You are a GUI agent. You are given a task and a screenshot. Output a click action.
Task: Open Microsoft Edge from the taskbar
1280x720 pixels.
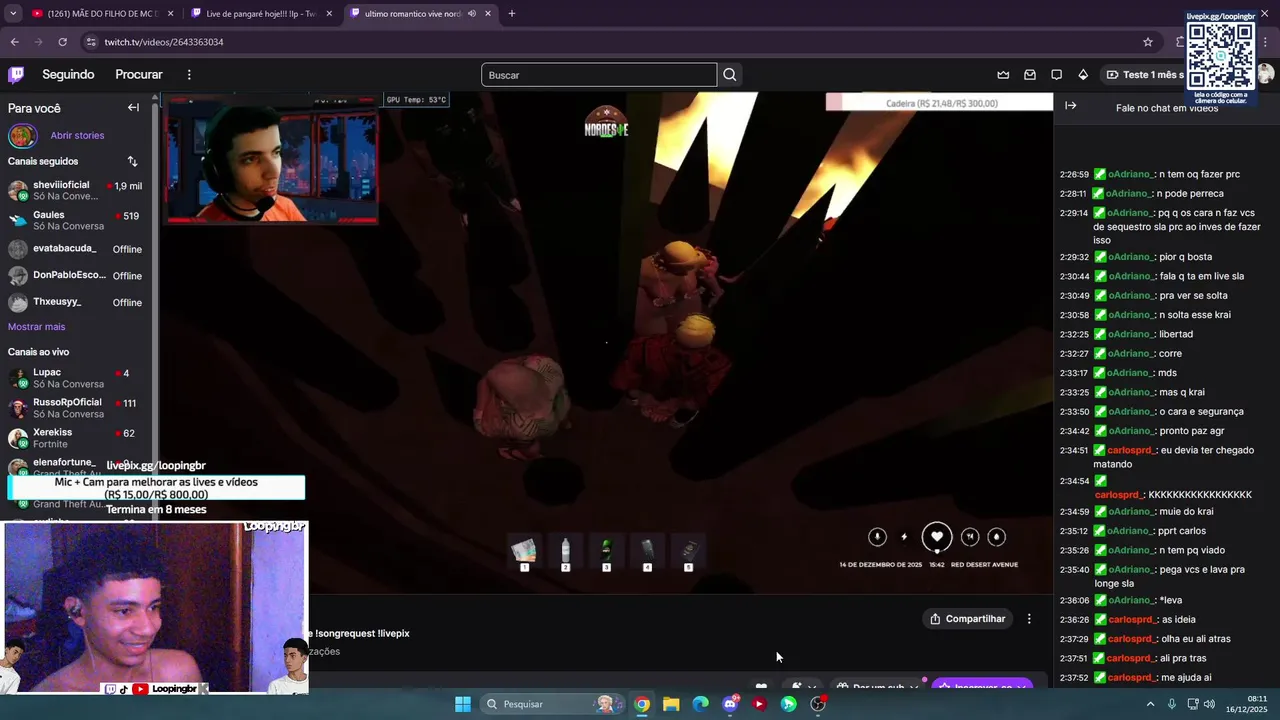pyautogui.click(x=701, y=704)
